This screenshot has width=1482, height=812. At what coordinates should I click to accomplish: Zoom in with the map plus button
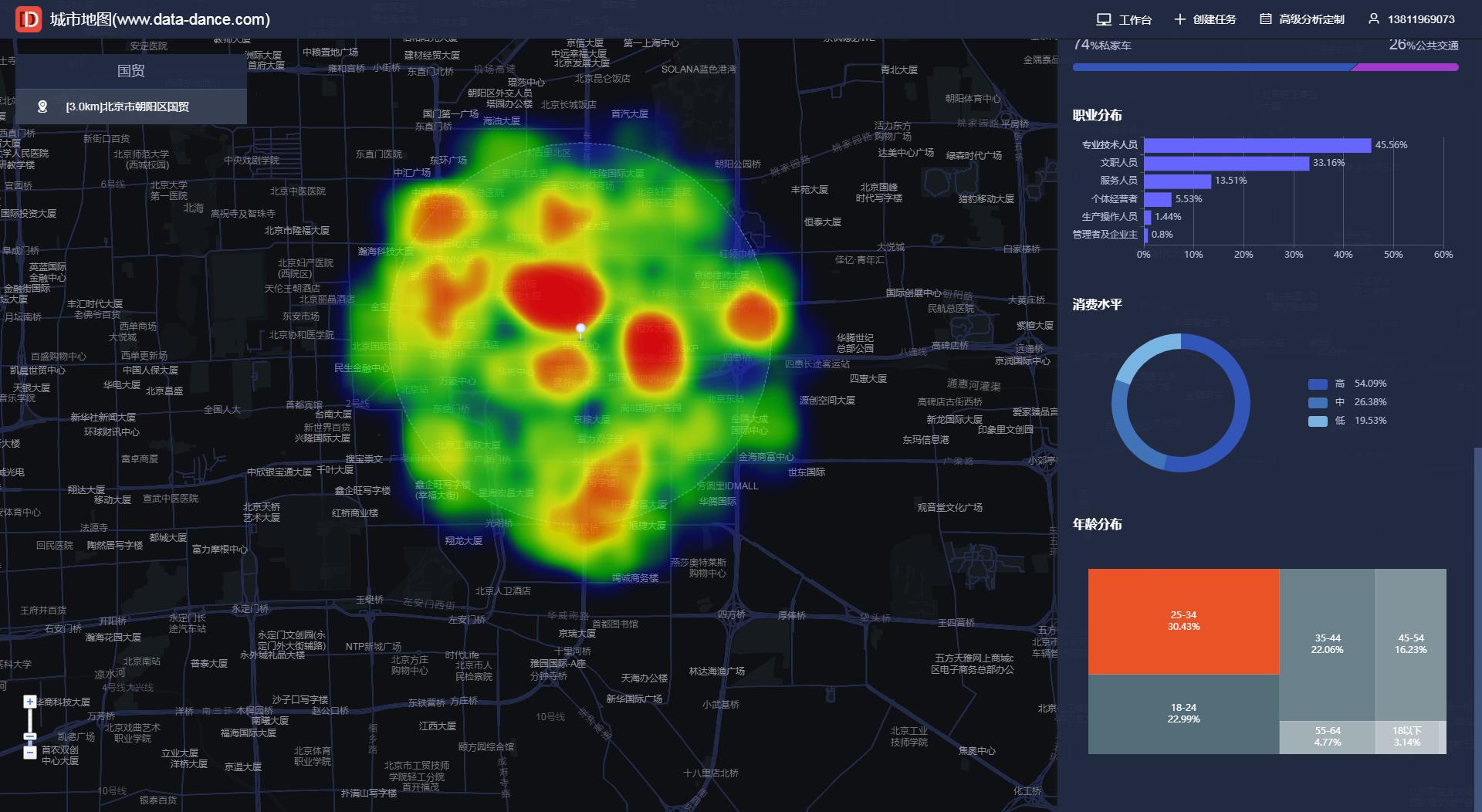(x=29, y=702)
